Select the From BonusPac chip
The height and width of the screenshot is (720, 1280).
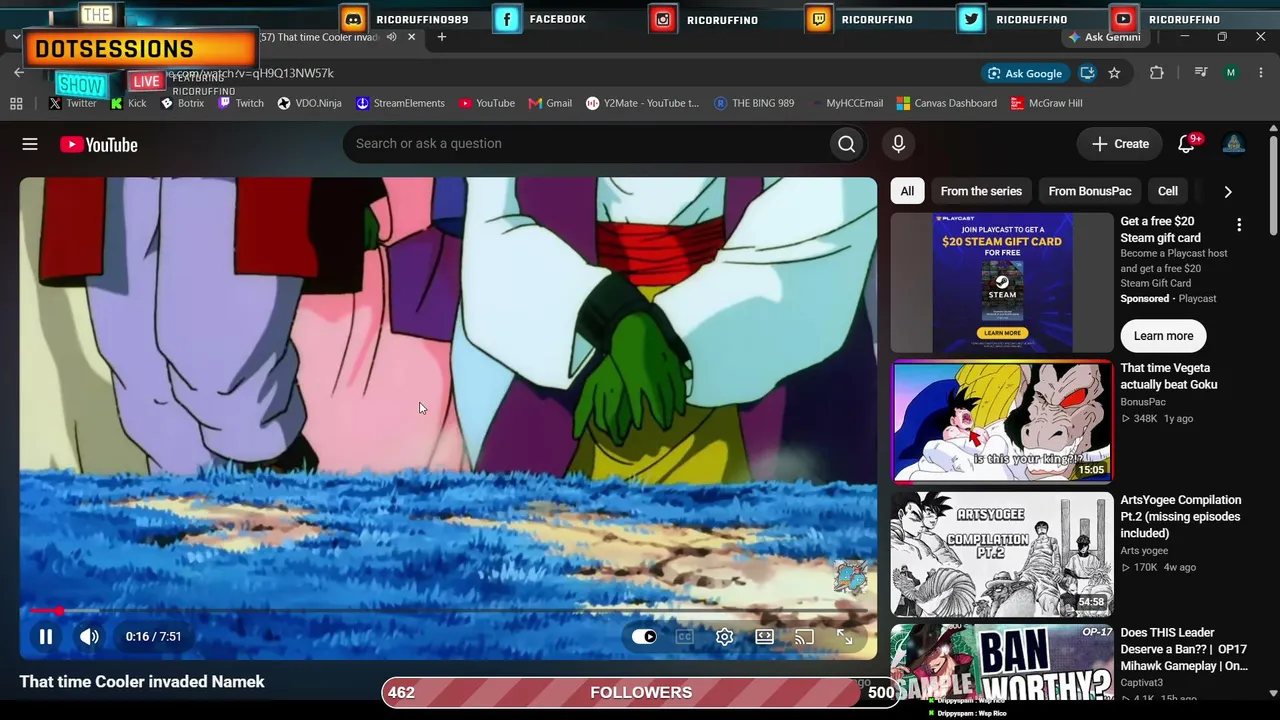1090,191
